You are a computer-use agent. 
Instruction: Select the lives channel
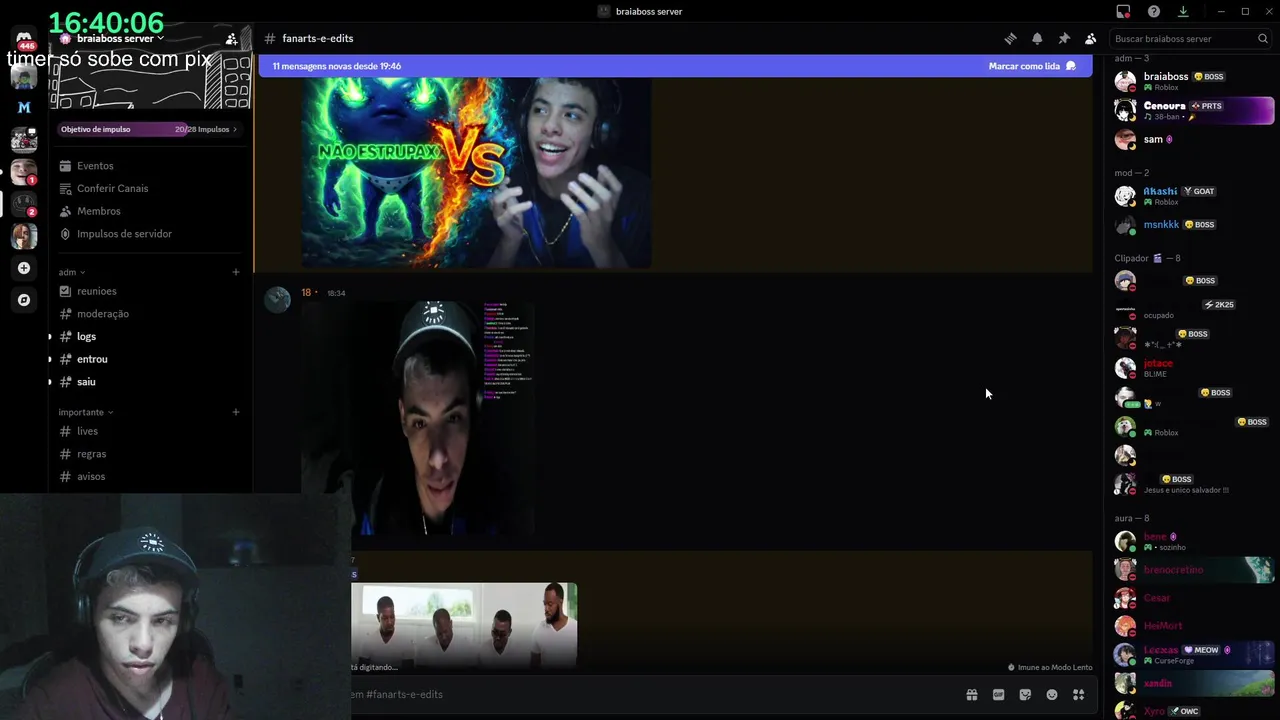(x=150, y=431)
